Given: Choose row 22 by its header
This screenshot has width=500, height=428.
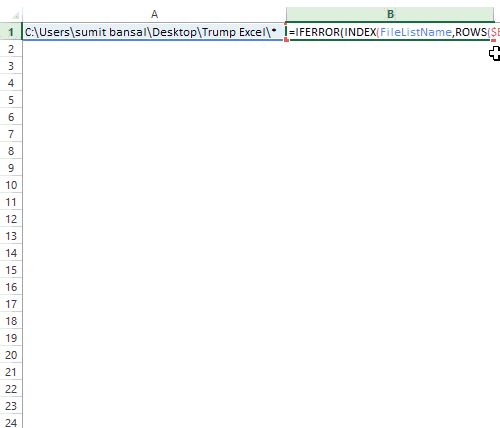Looking at the screenshot, I should point(11,389).
